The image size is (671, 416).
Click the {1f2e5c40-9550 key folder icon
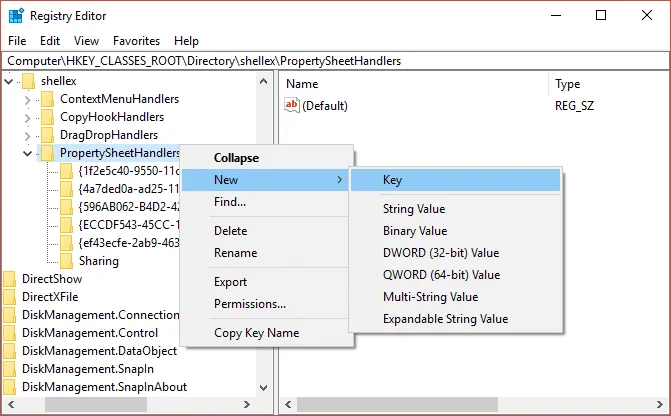click(66, 171)
